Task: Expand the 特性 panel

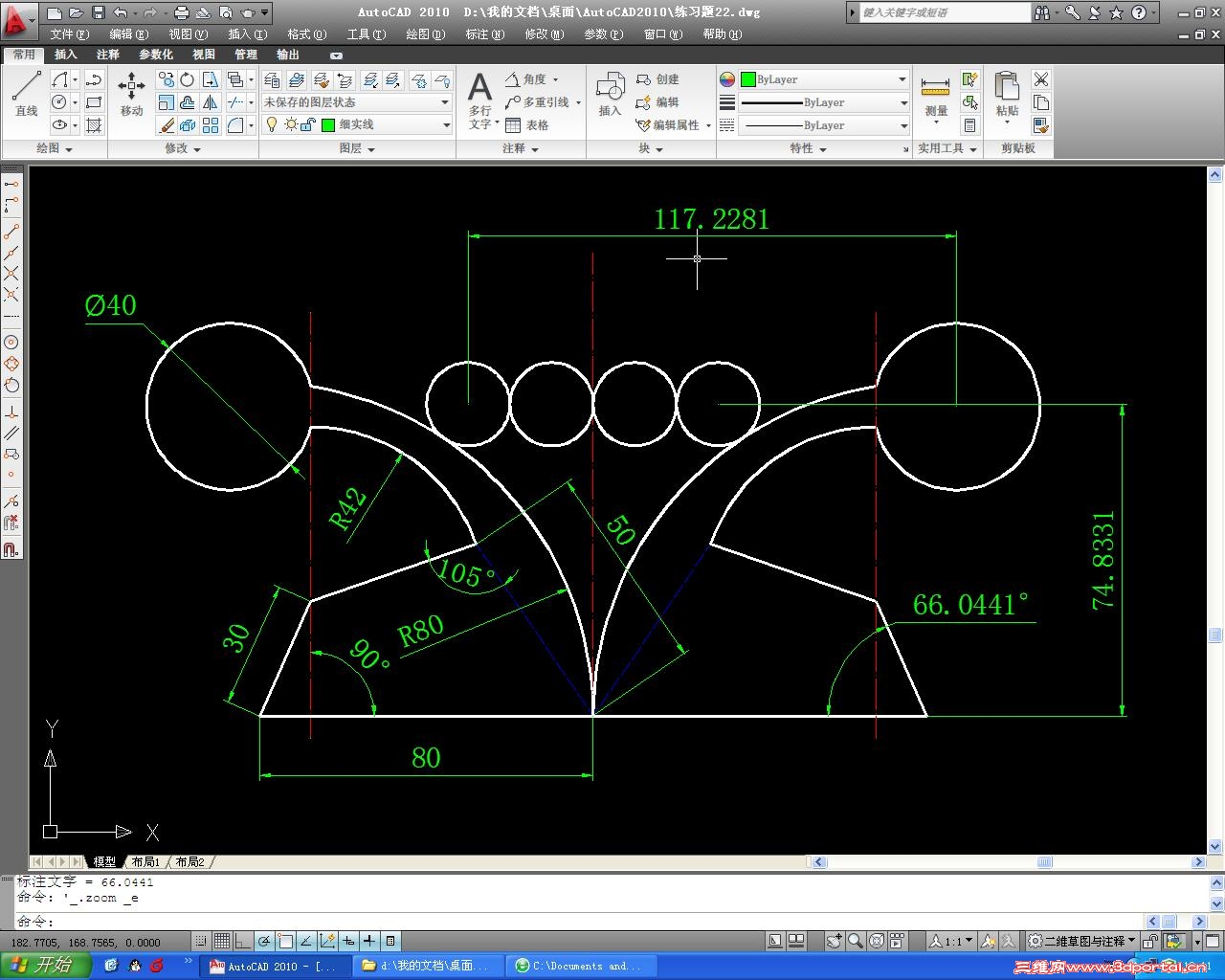Action: point(809,148)
